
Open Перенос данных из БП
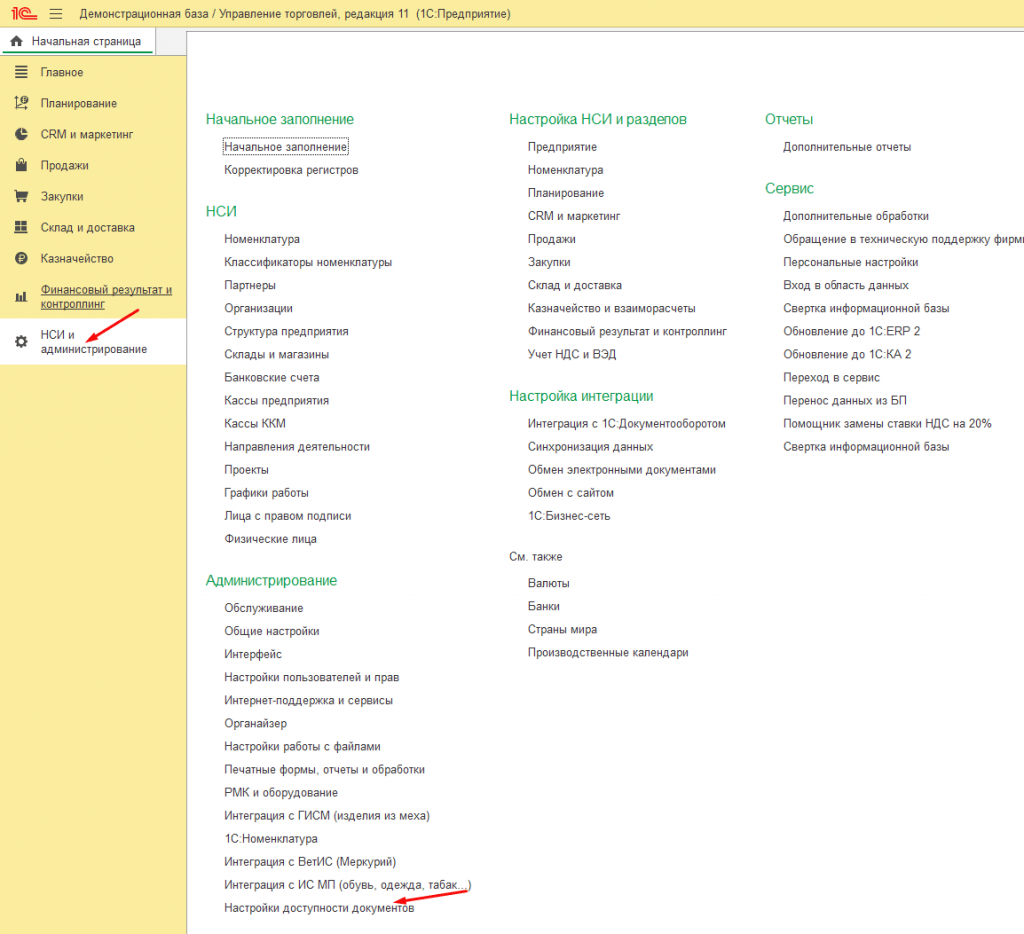pos(845,400)
